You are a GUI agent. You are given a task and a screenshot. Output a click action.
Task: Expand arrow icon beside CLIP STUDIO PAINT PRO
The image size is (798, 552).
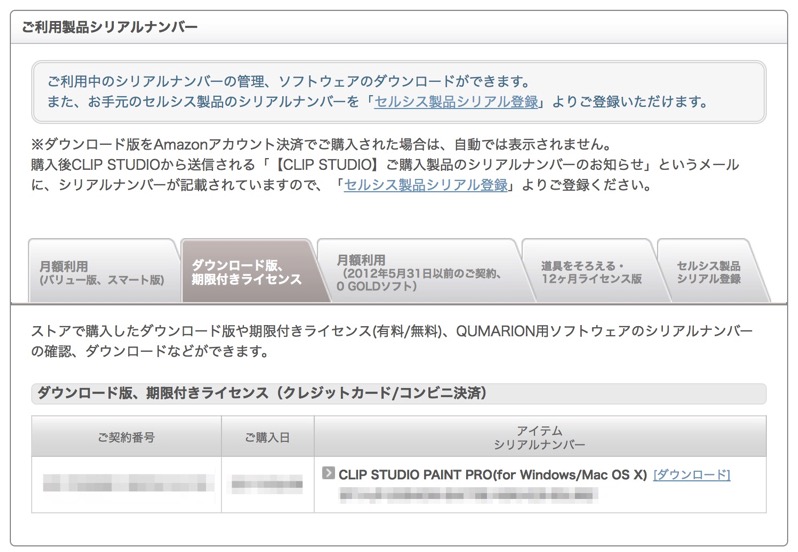[328, 473]
